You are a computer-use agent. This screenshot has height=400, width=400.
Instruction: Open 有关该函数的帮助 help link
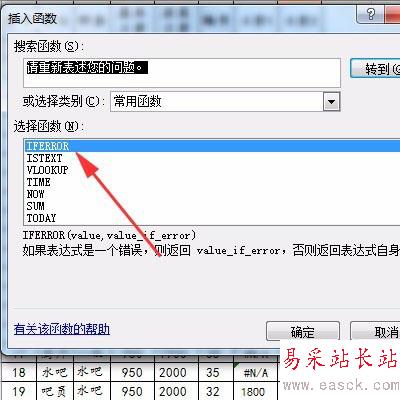click(x=62, y=329)
